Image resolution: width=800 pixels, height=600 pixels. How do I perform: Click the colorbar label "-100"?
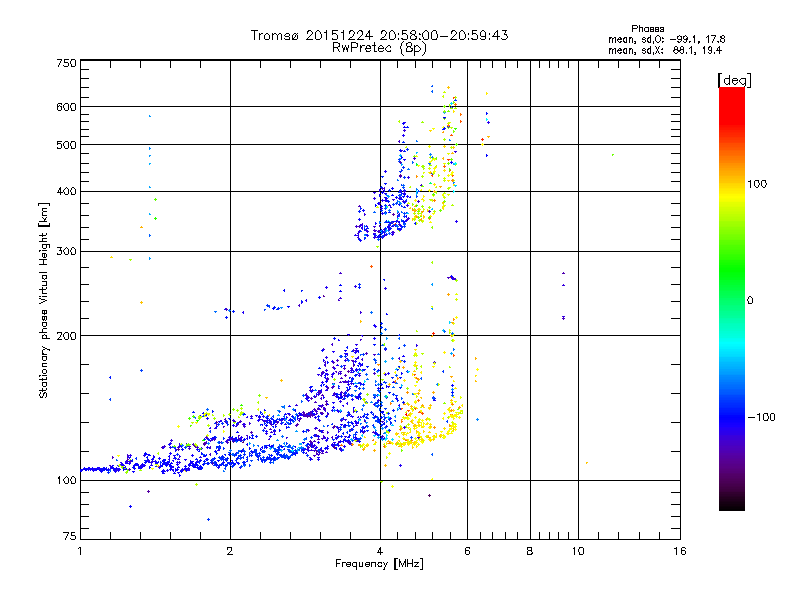[761, 417]
